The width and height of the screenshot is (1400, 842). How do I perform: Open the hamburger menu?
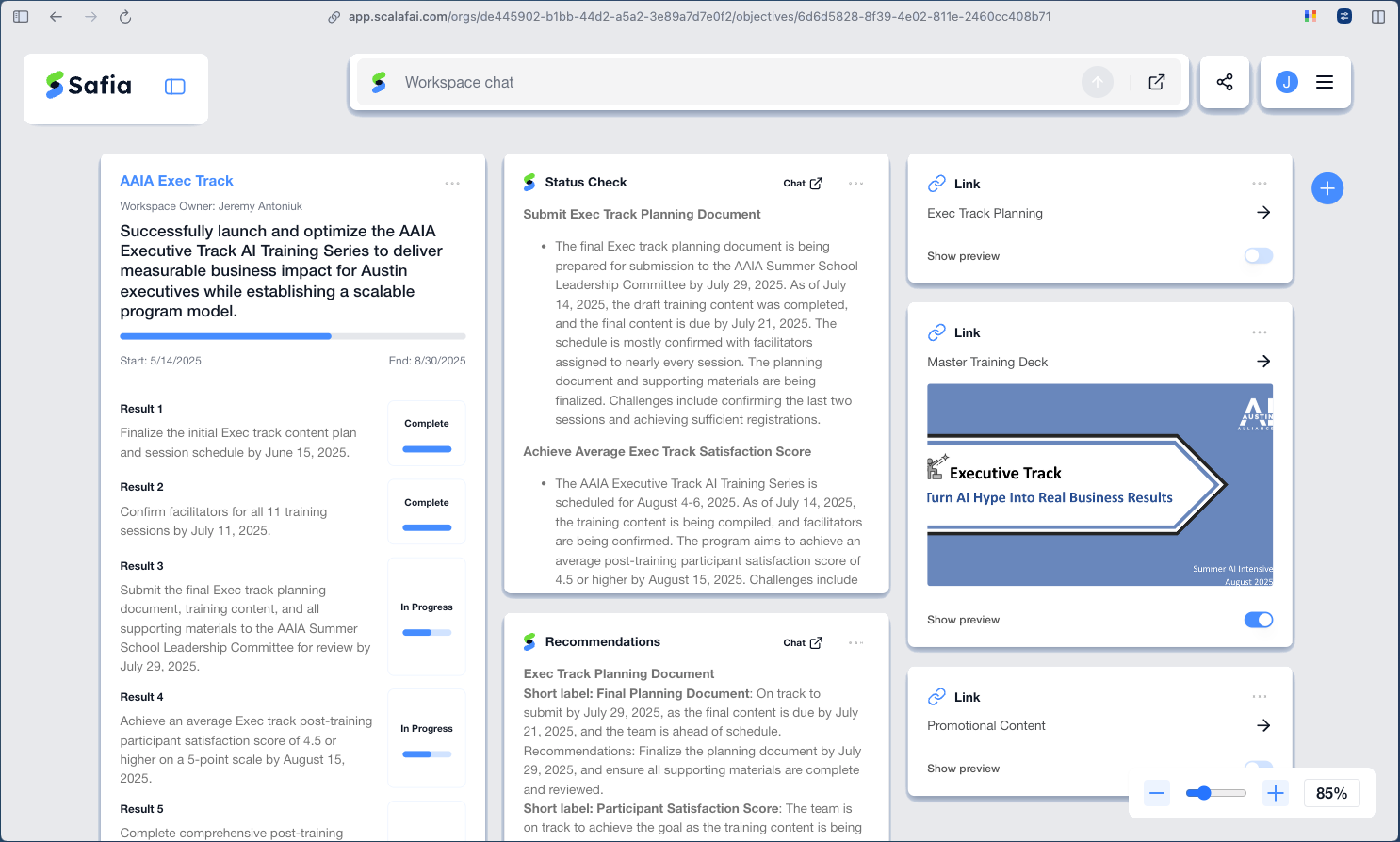[x=1325, y=83]
